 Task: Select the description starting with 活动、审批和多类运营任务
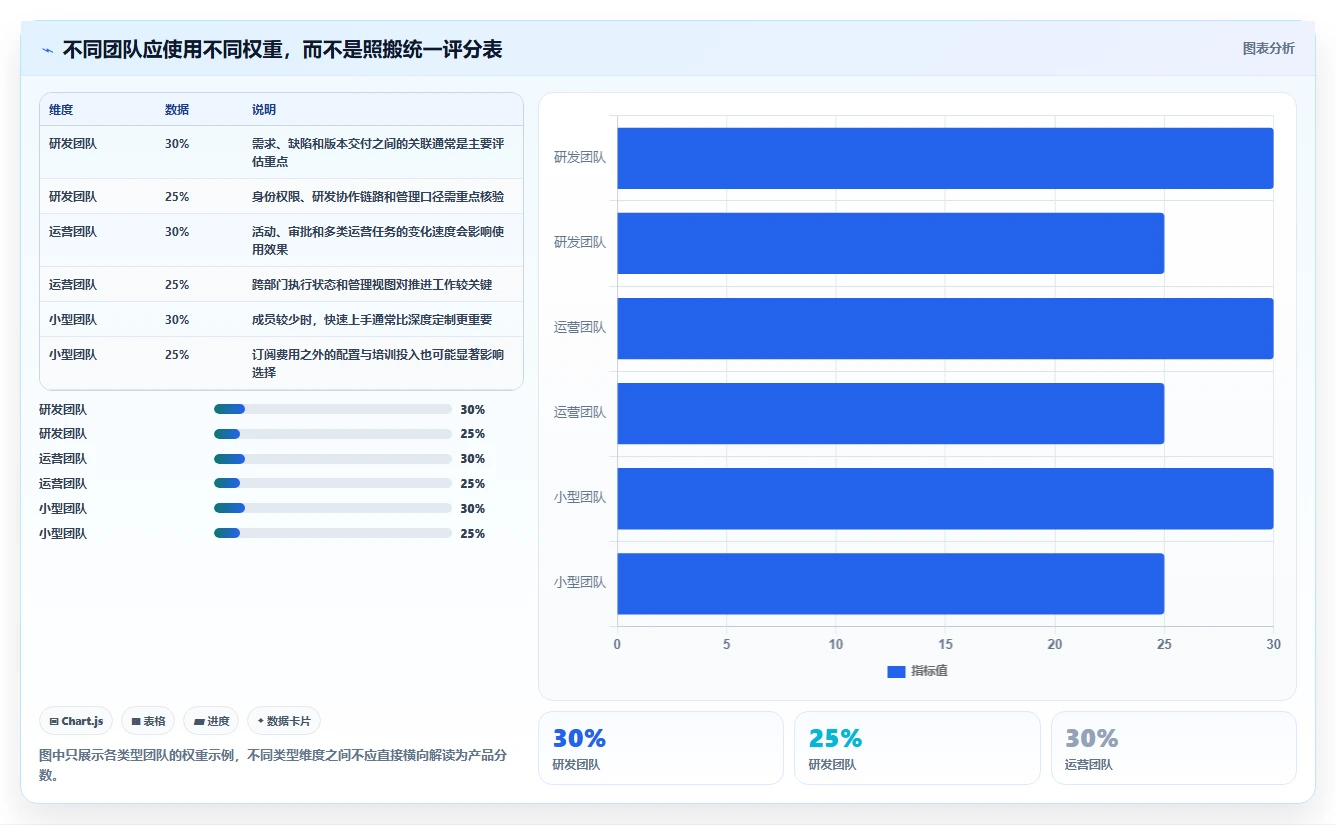click(x=378, y=240)
